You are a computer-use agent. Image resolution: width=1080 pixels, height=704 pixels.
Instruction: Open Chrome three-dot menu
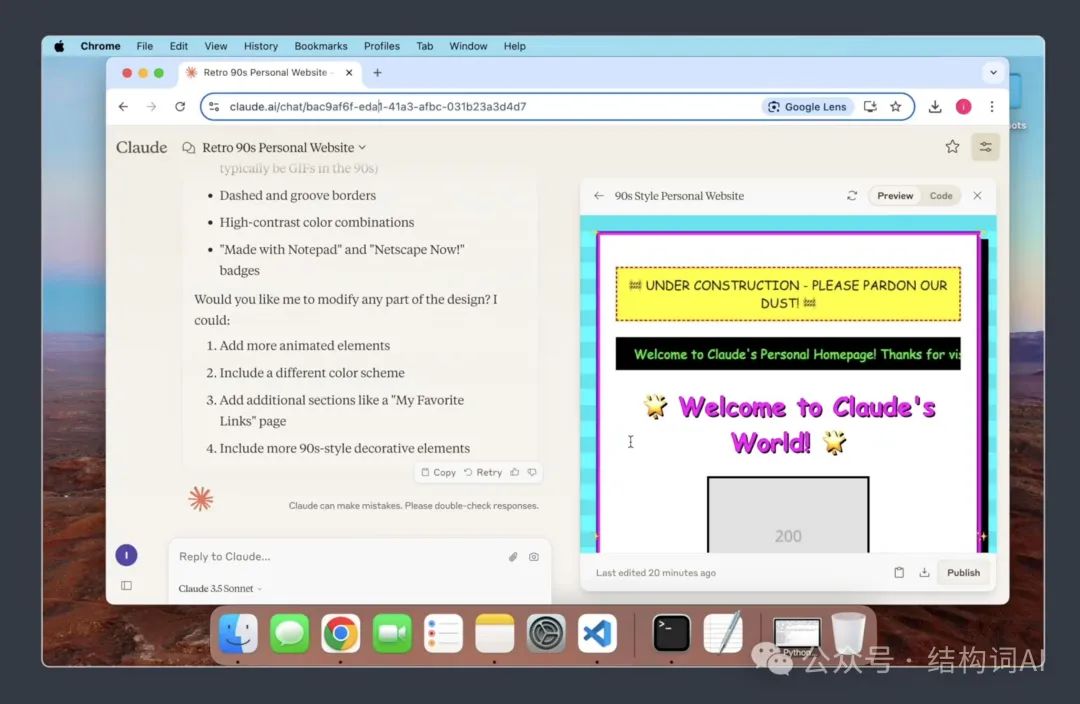[992, 107]
